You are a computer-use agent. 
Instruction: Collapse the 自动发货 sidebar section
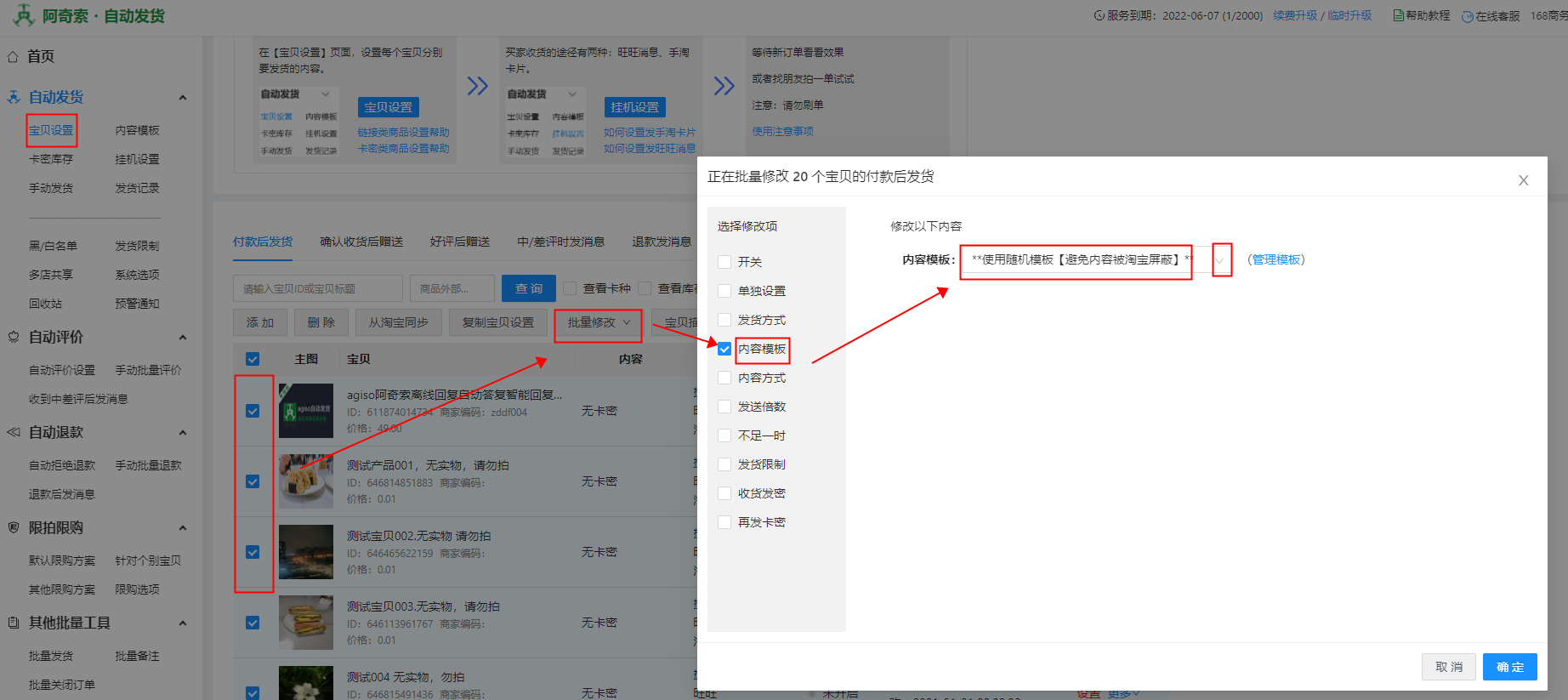[x=183, y=98]
